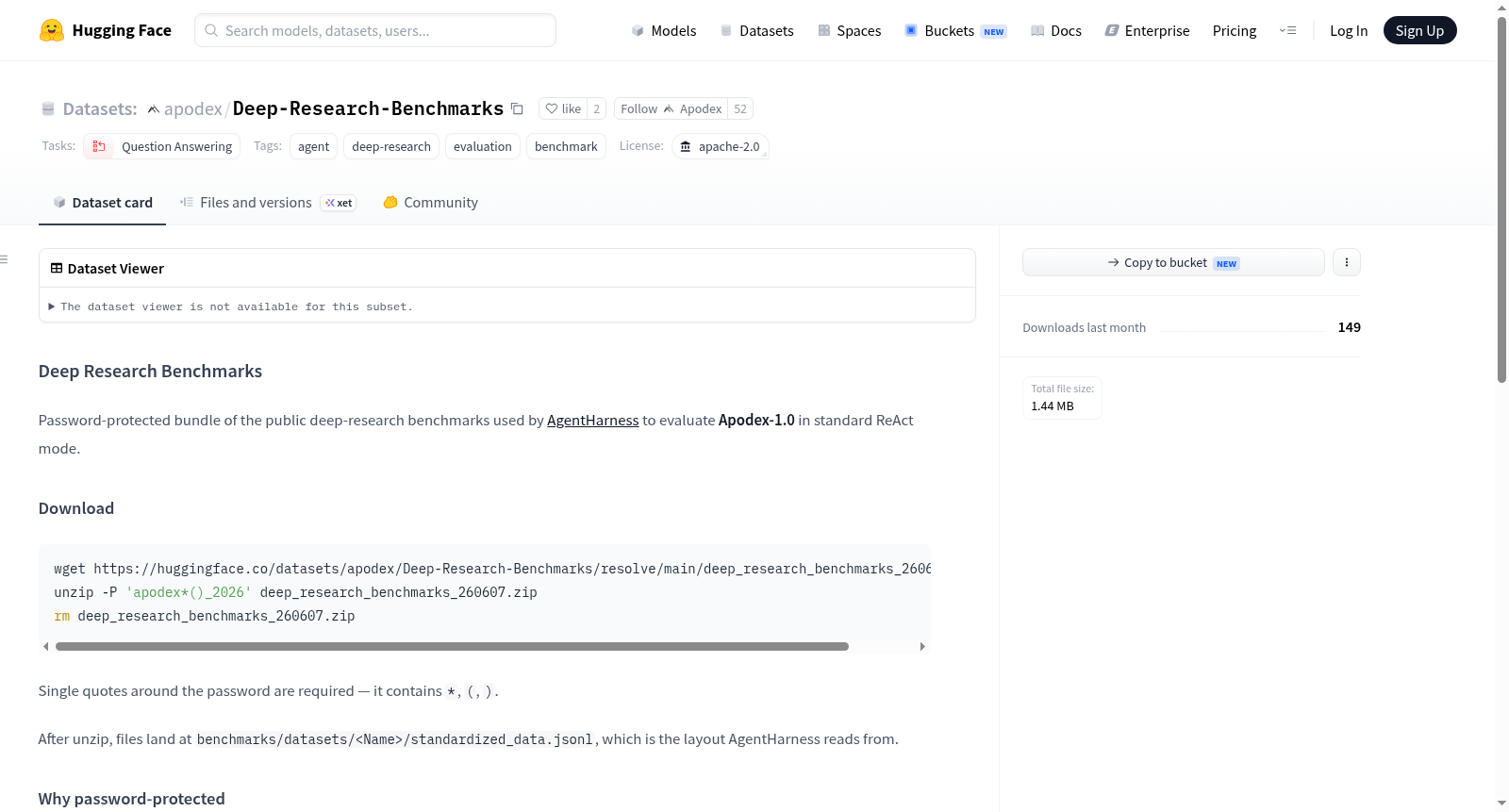Select the Dataset card tab
The height and width of the screenshot is (812, 1509).
tap(102, 203)
